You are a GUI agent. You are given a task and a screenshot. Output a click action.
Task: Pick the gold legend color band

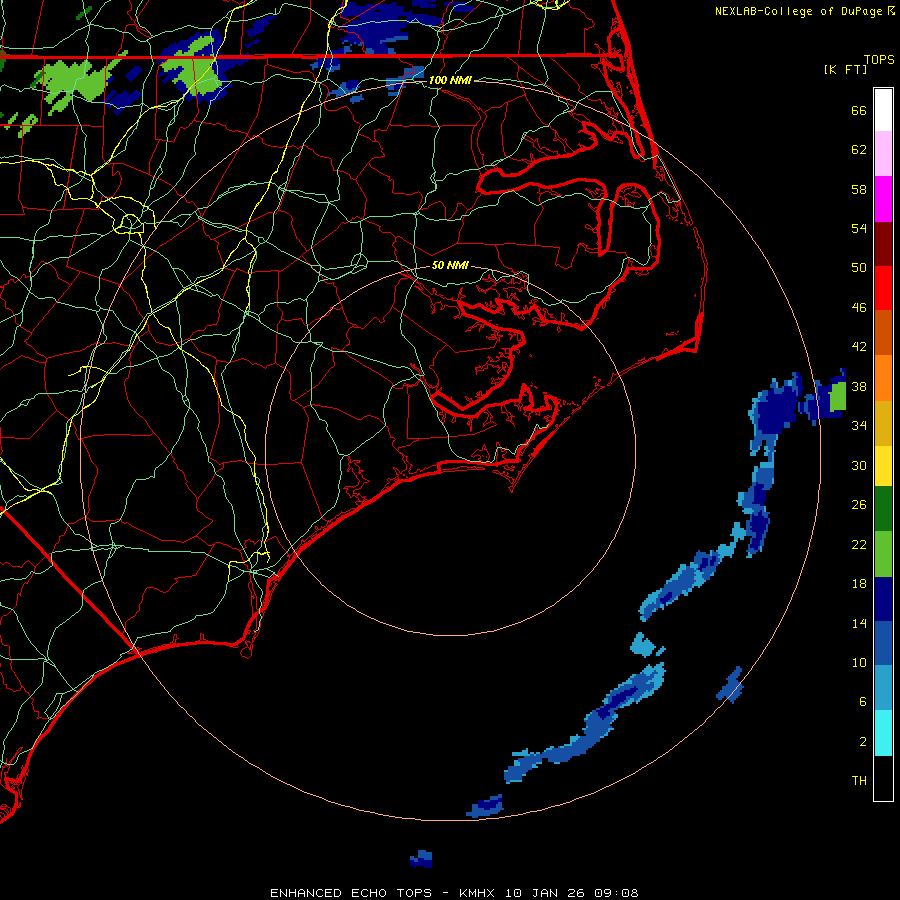coord(883,423)
